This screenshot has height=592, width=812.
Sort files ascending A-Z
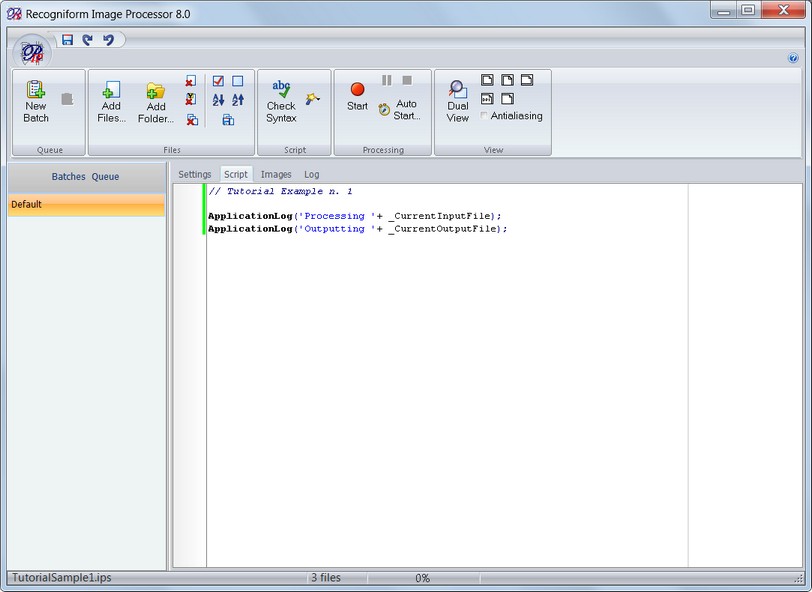click(219, 100)
